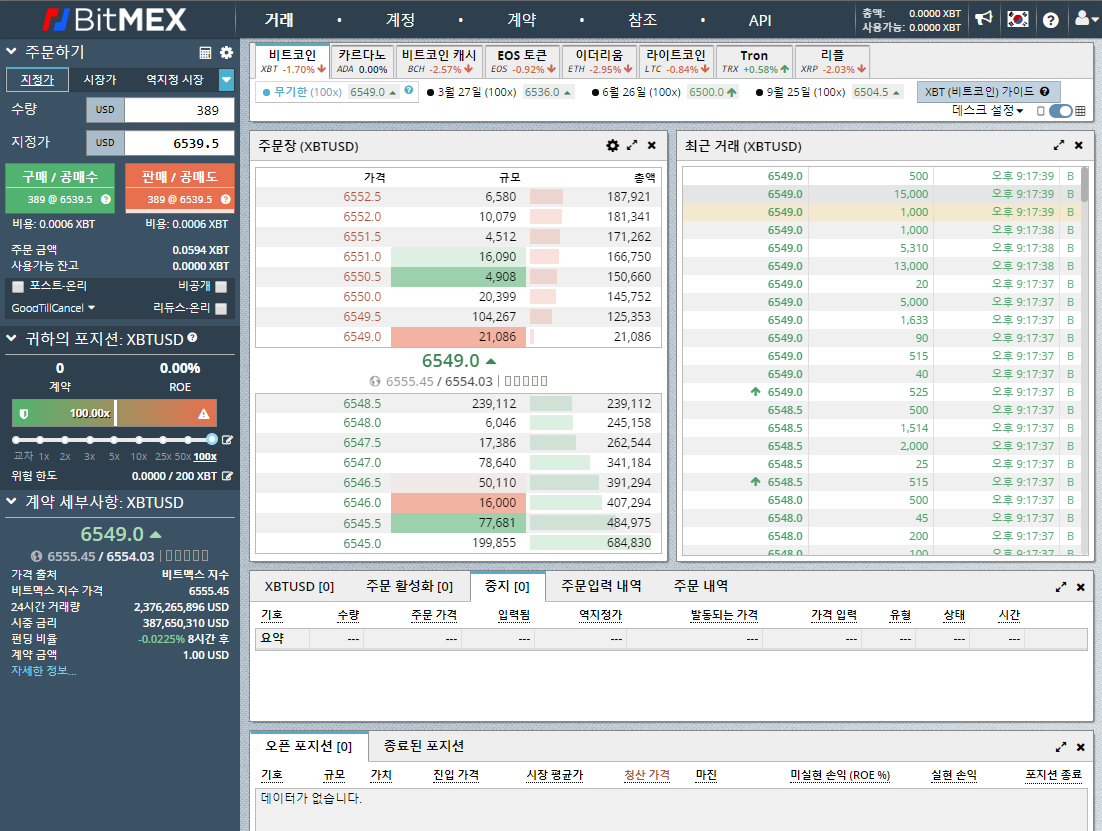Click the sell / short button

click(x=179, y=188)
